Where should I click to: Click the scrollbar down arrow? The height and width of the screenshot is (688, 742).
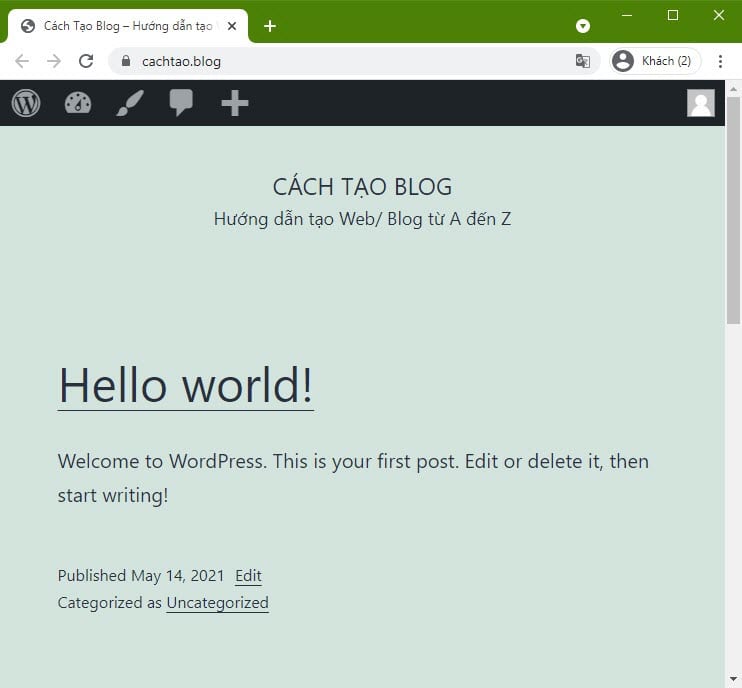point(733,679)
